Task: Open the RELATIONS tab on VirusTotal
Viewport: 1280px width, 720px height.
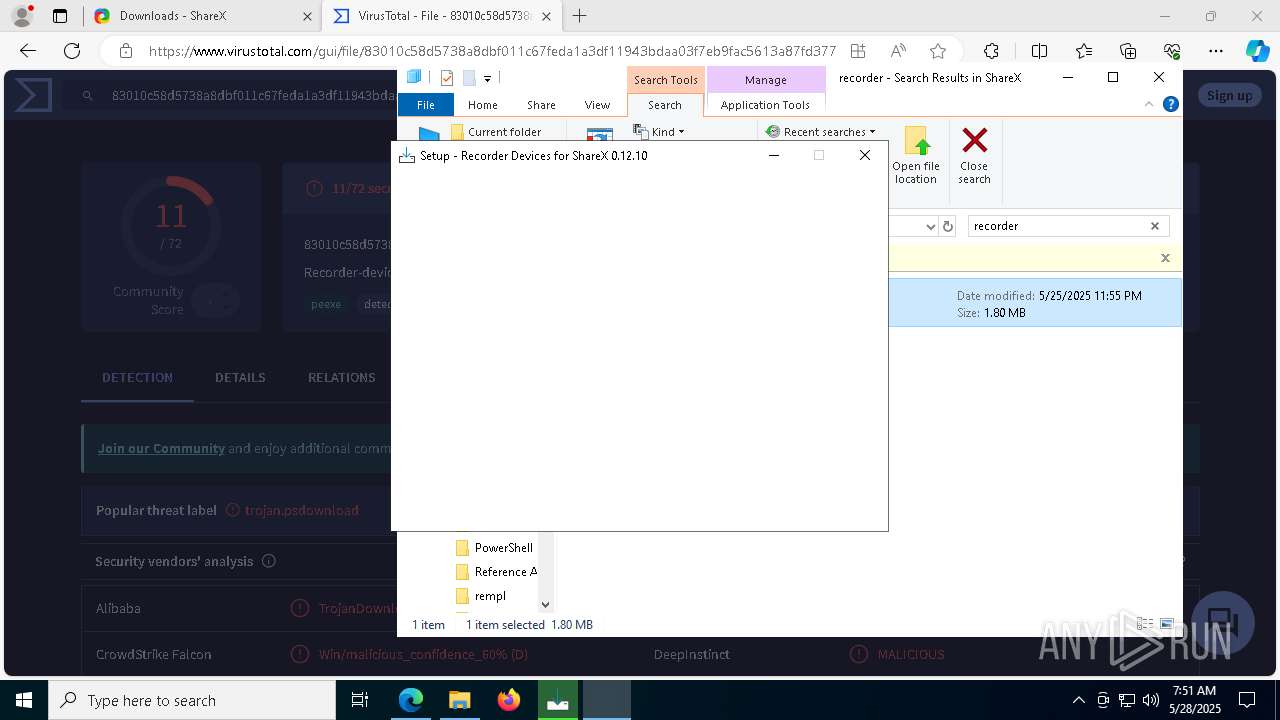Action: point(342,377)
